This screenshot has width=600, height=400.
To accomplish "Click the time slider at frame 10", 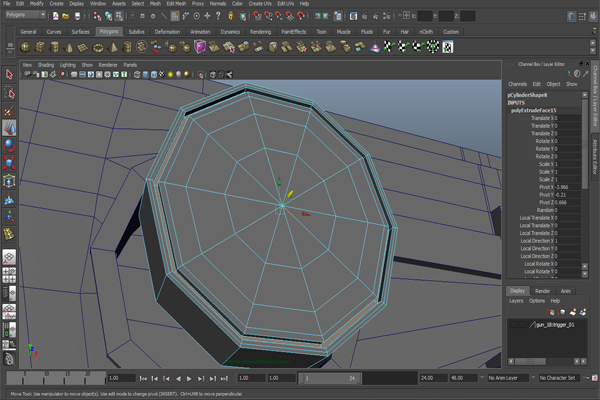I will pos(44,378).
